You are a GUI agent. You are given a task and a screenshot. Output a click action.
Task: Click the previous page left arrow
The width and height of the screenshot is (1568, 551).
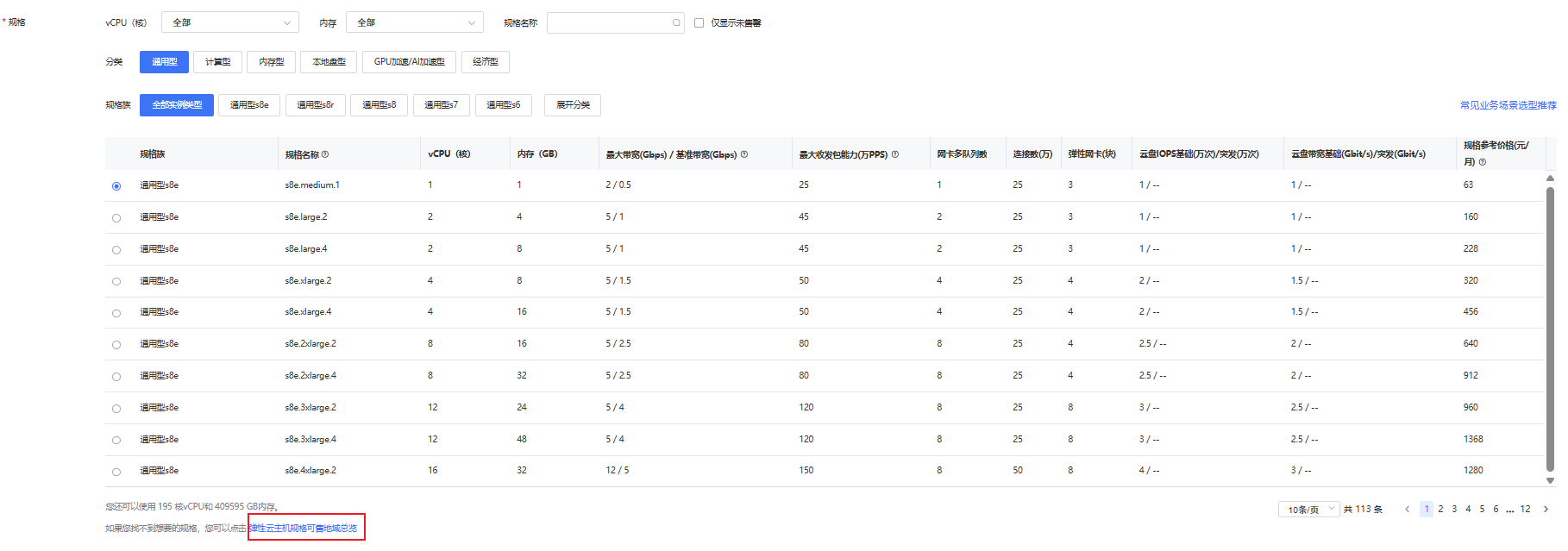[1408, 510]
